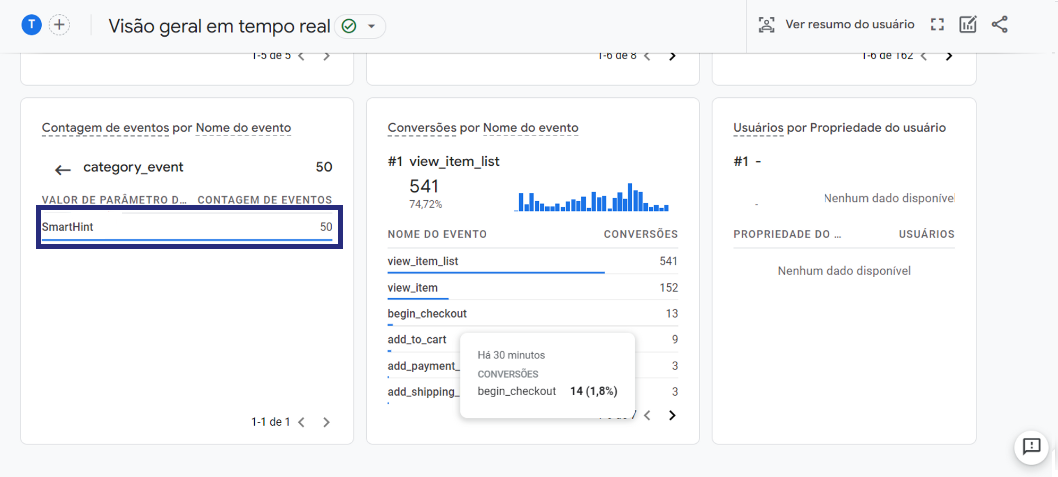The height and width of the screenshot is (477, 1058).
Task: Click the user snapshot icon
Action: tap(766, 25)
